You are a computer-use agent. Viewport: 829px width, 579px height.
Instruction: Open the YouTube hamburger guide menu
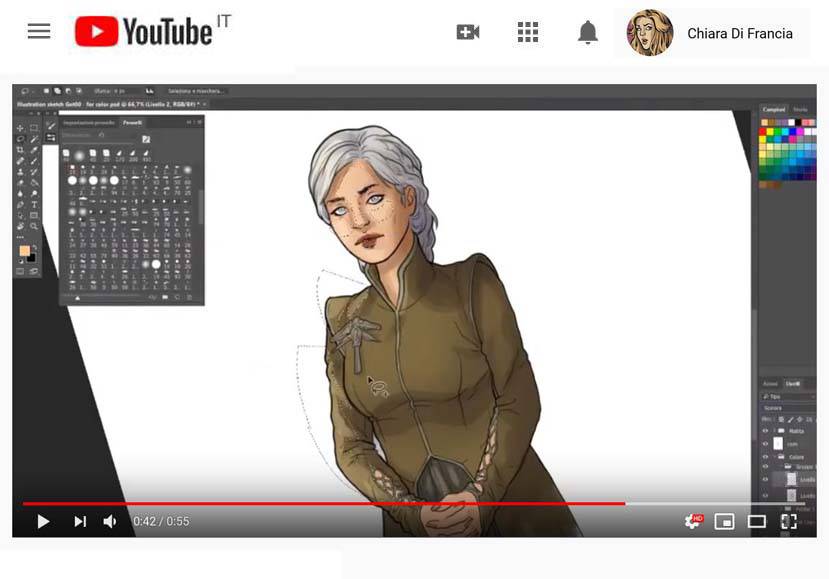pyautogui.click(x=39, y=31)
